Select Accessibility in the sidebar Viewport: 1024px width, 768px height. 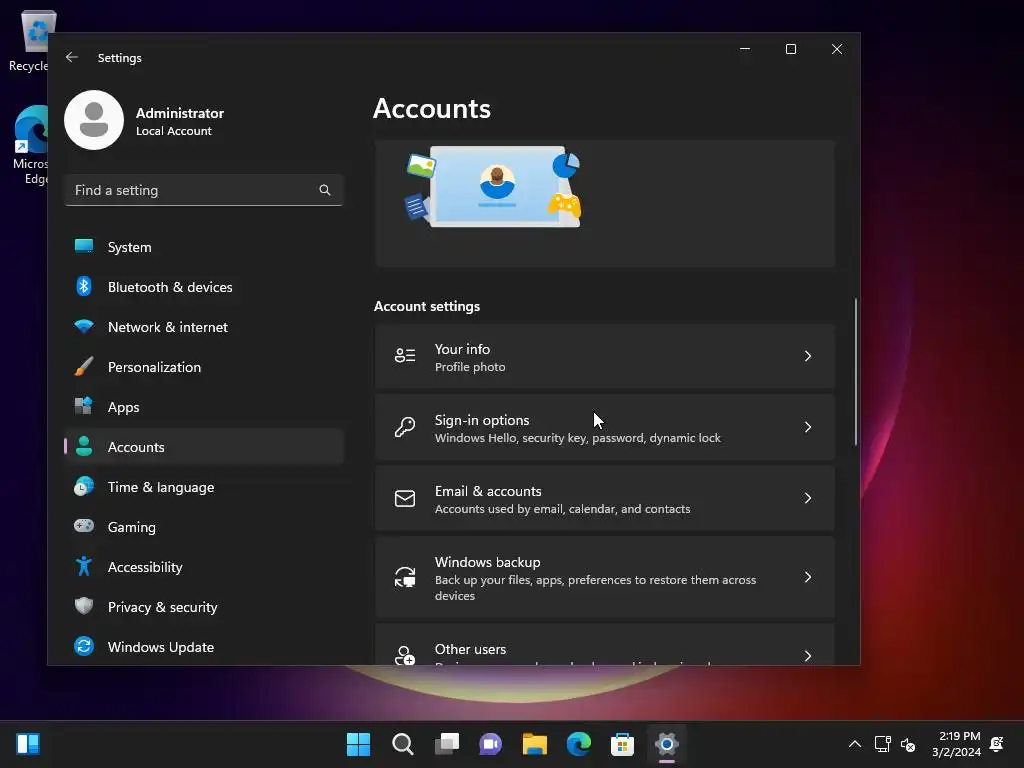[x=204, y=567]
